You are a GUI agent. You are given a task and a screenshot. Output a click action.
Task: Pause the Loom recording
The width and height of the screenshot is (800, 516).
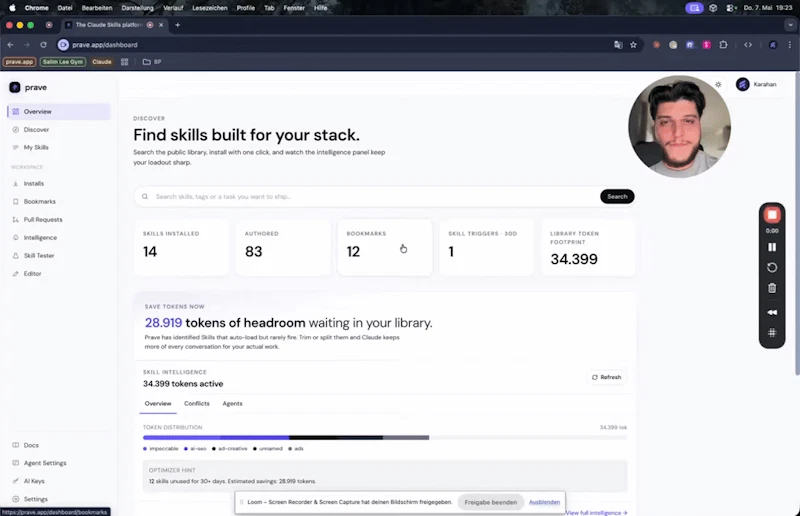[772, 247]
